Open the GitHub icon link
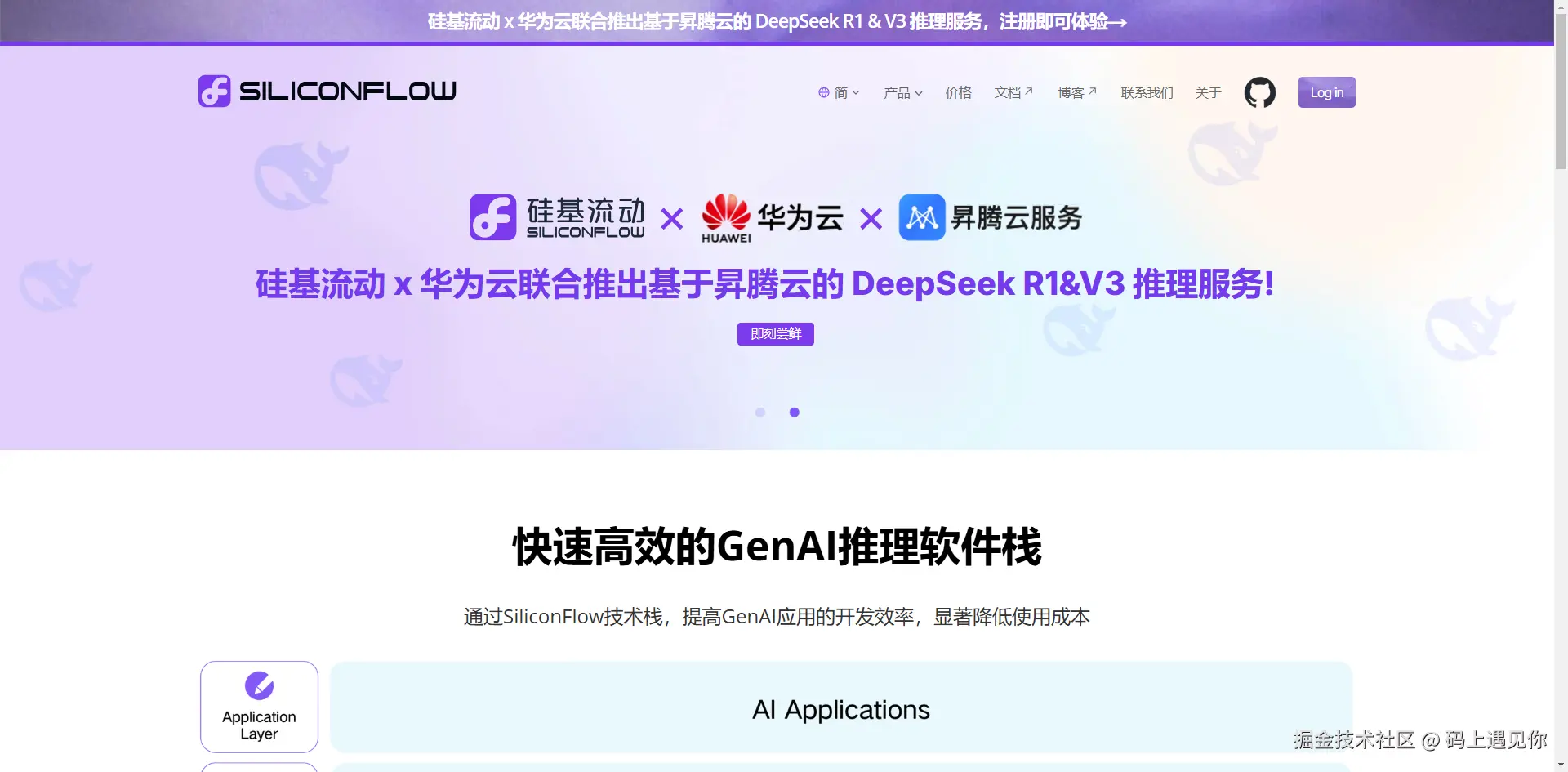Image resolution: width=1568 pixels, height=772 pixels. 1259,92
